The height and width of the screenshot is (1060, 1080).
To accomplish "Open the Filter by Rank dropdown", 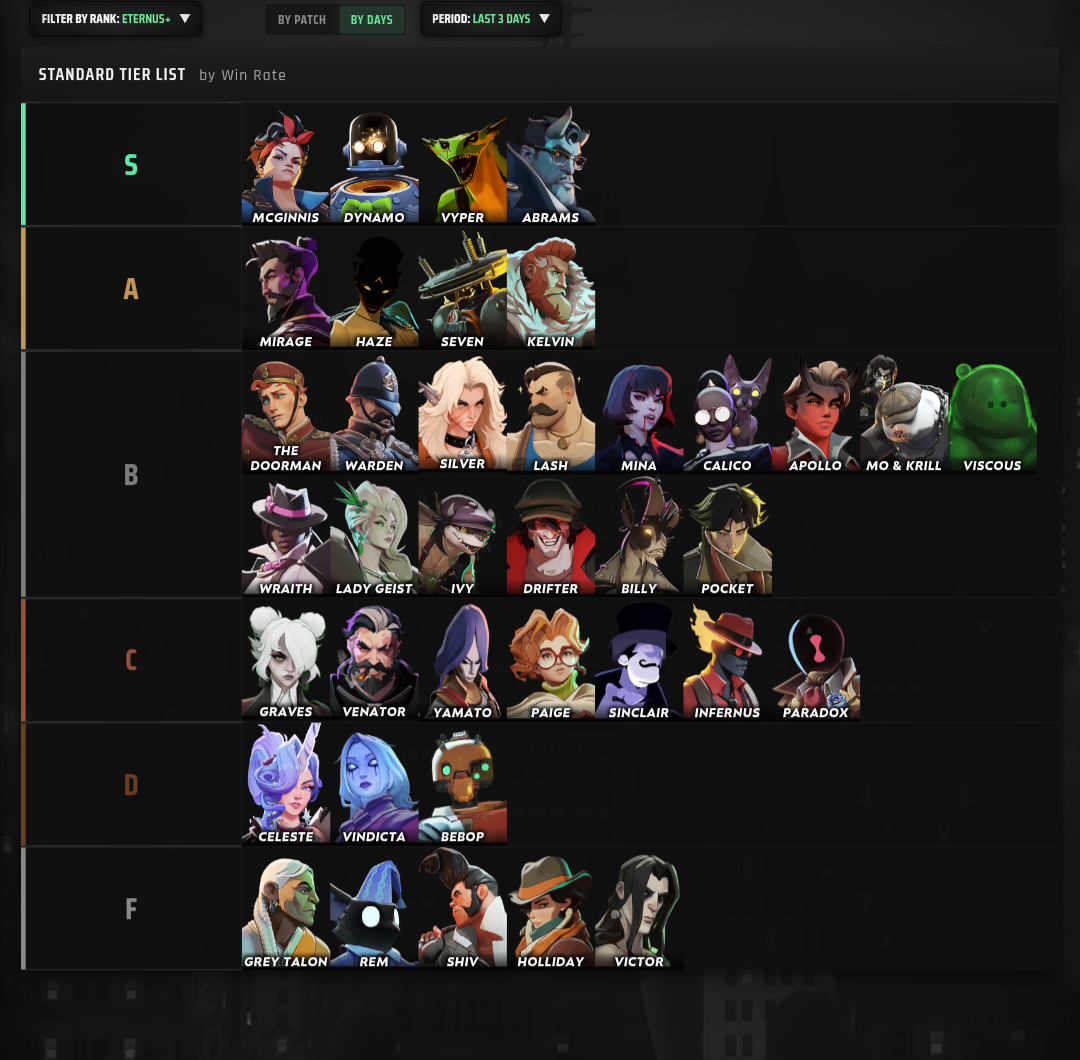I will pyautogui.click(x=116, y=19).
